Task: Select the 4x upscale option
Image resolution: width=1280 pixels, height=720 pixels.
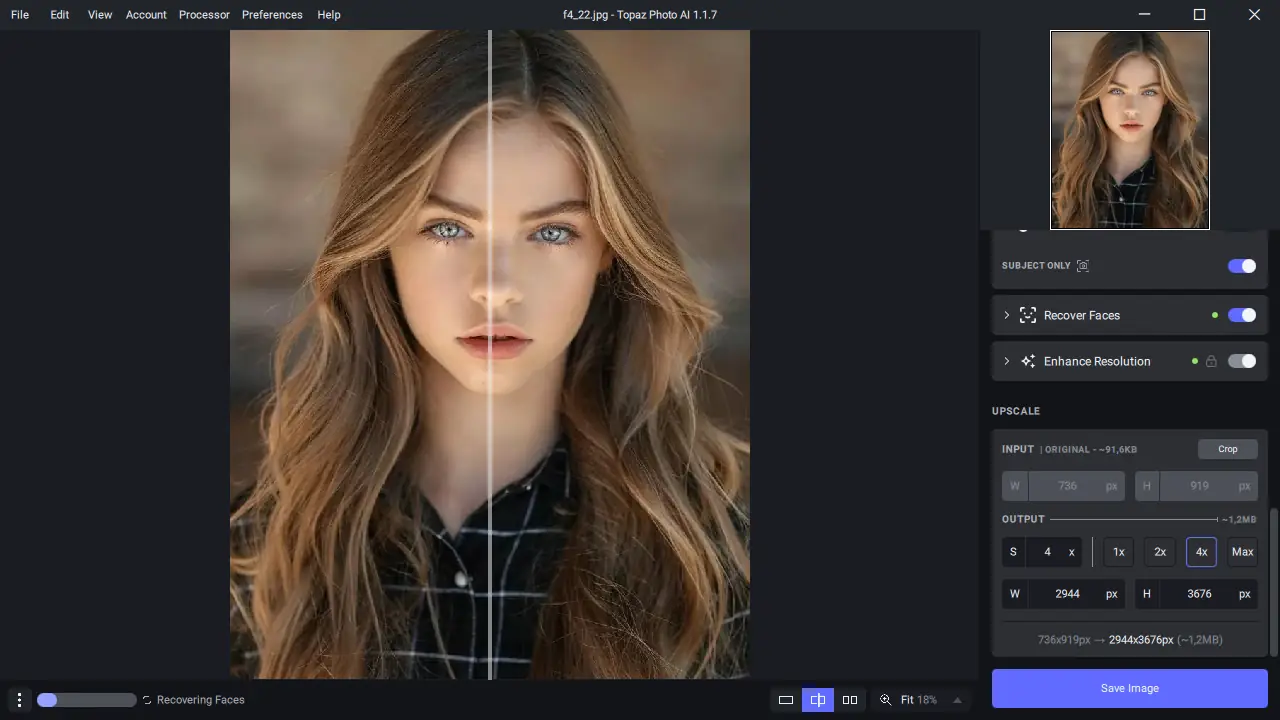Action: point(1201,552)
